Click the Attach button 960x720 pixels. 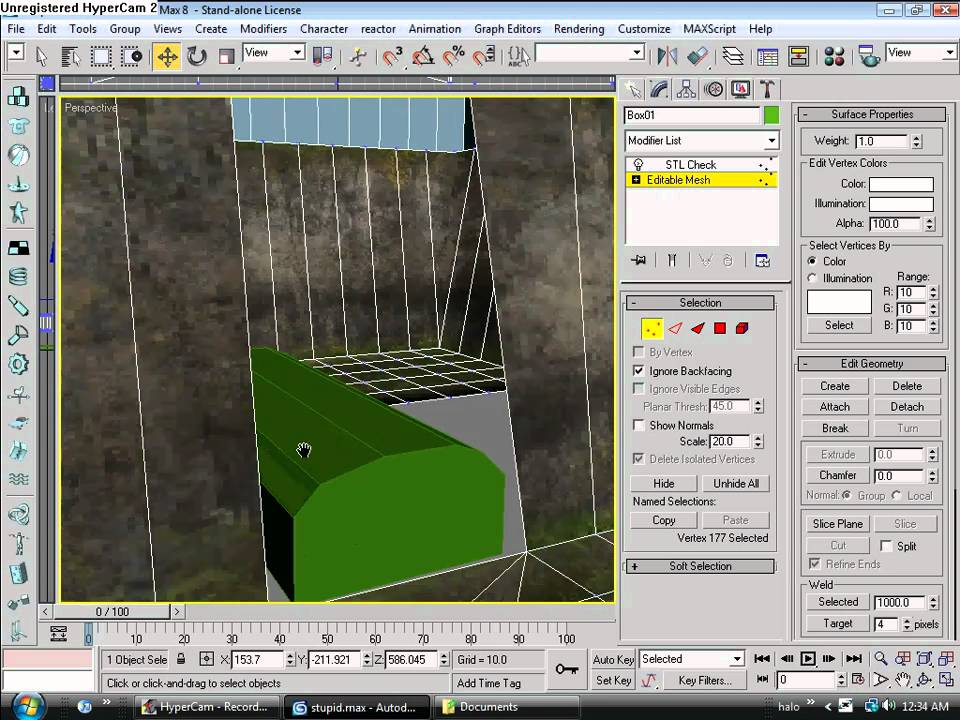click(834, 407)
